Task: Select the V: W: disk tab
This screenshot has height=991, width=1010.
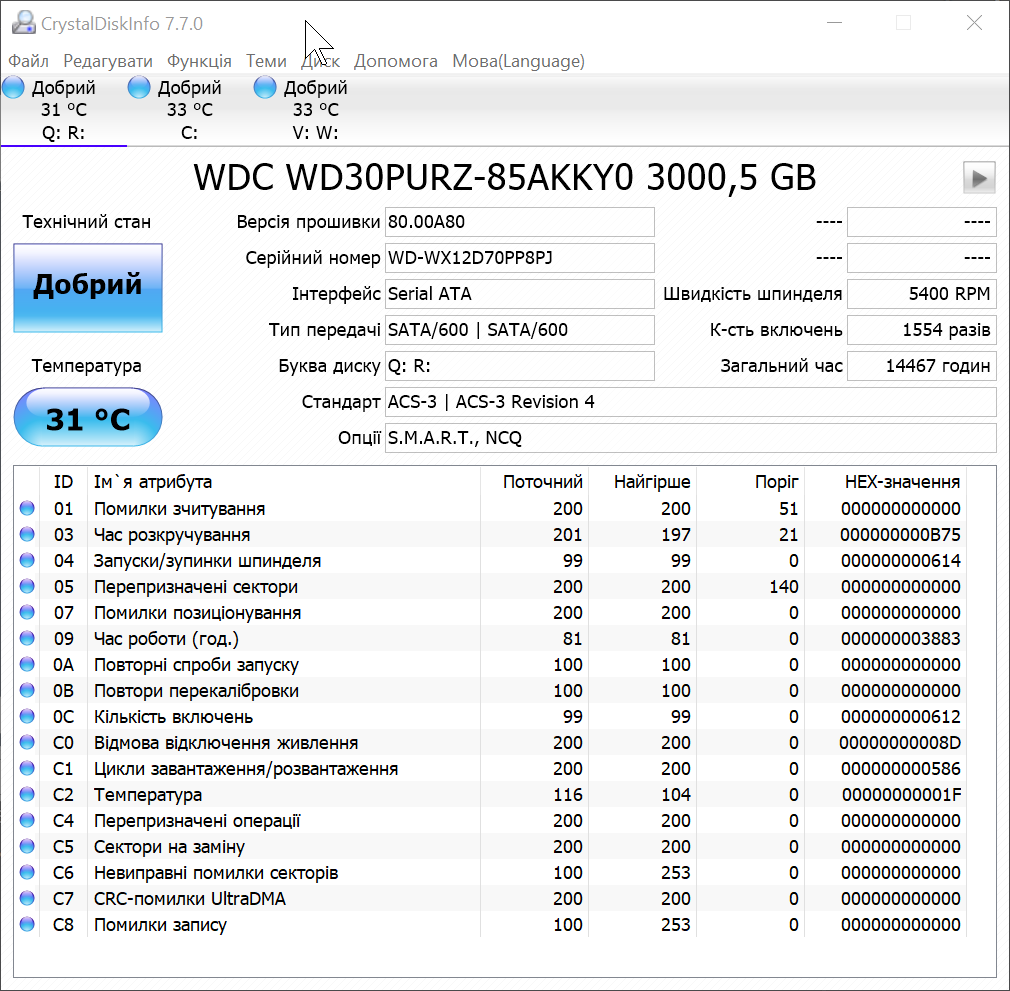Action: 316,109
